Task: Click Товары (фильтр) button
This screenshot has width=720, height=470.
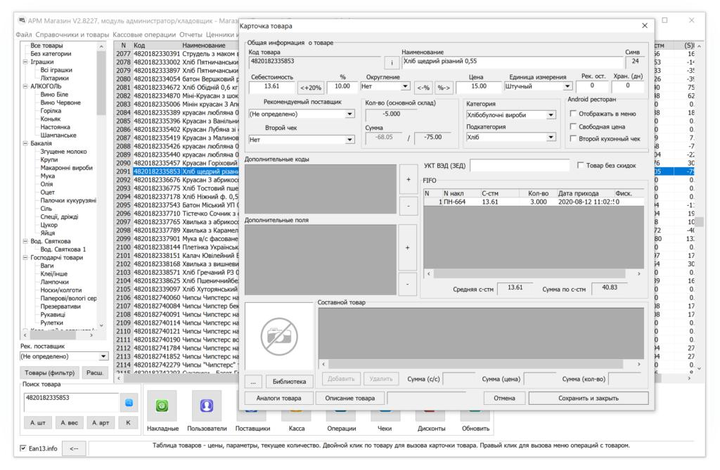Action: (x=50, y=373)
